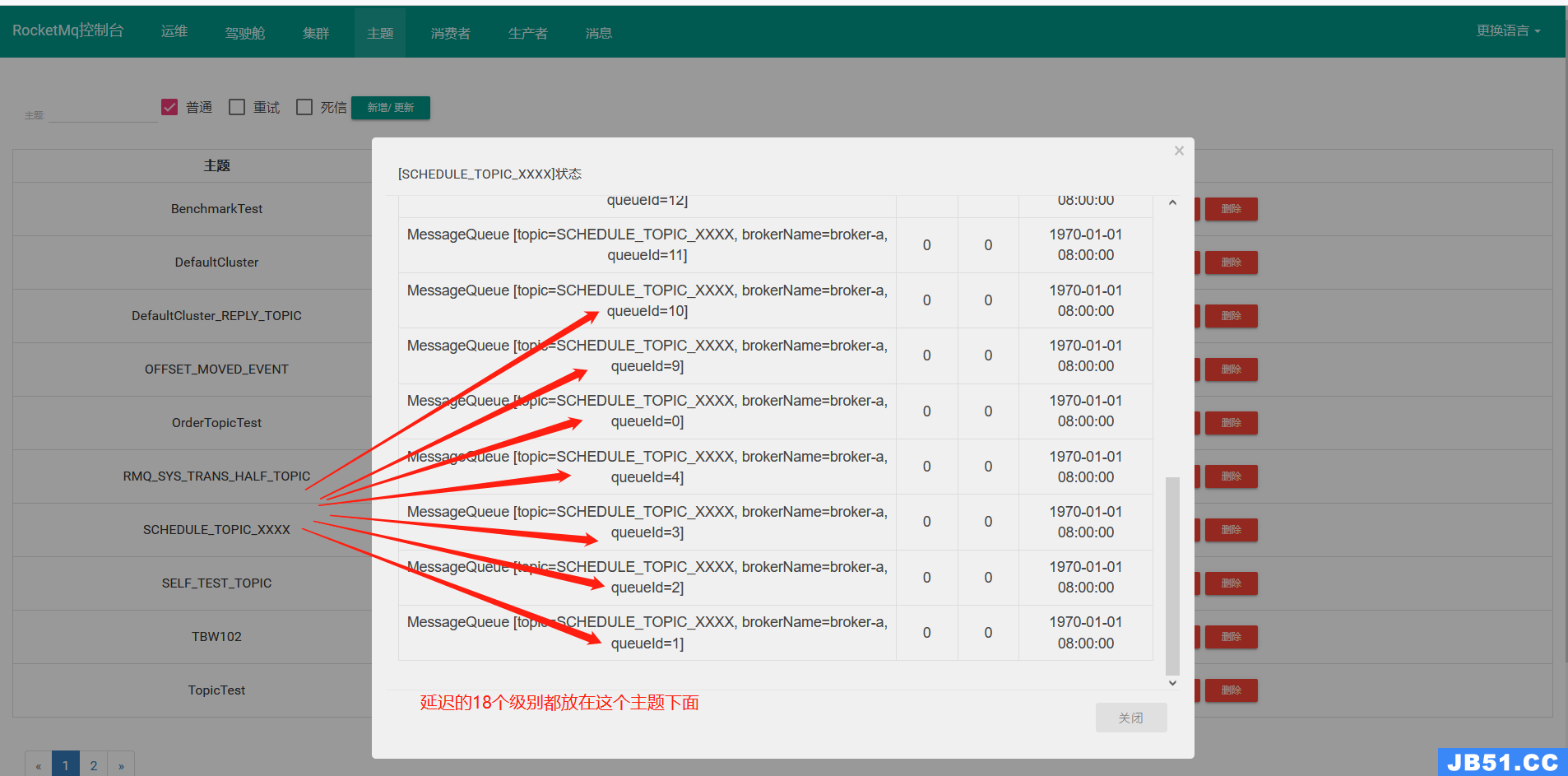Delete the SCHEDULE_TOPIC_XXXX topic
The width and height of the screenshot is (1568, 776).
(1231, 530)
